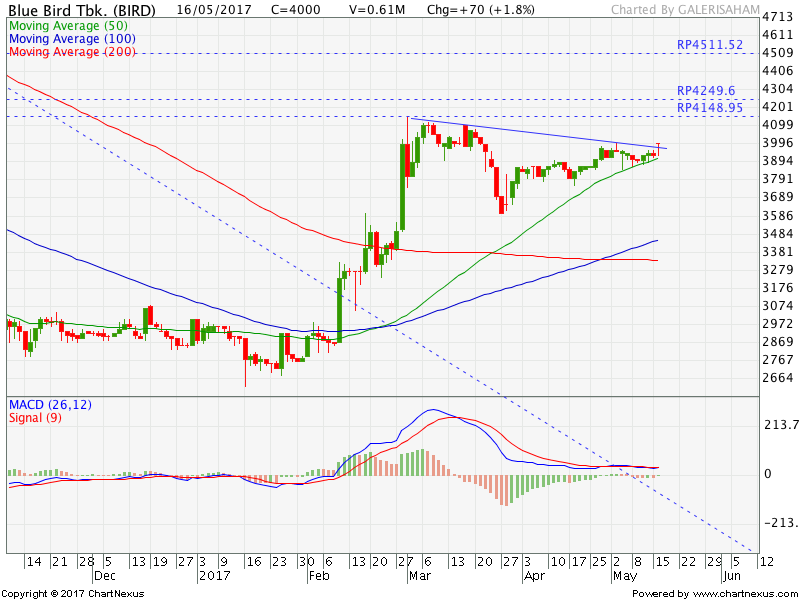800x600 pixels.
Task: Click the Blue Bird Tbk. (BIRD) chart title
Action: tap(81, 9)
